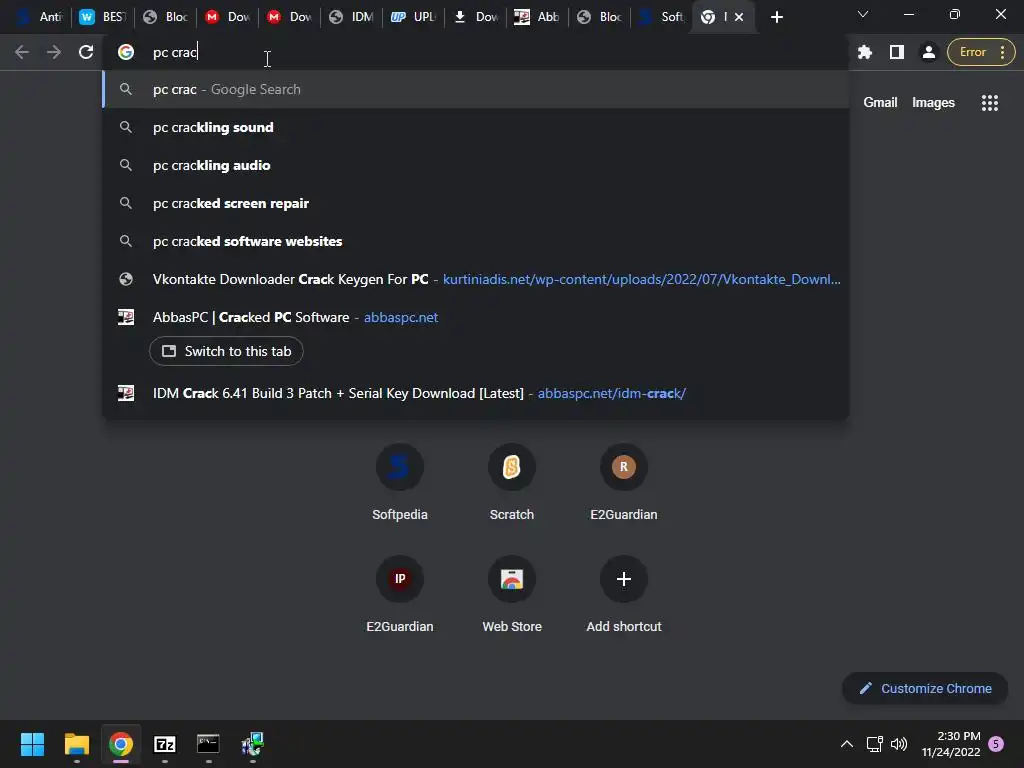Select 'pc crac - Google Search' suggestion
Image resolution: width=1024 pixels, height=768 pixels.
tap(476, 89)
